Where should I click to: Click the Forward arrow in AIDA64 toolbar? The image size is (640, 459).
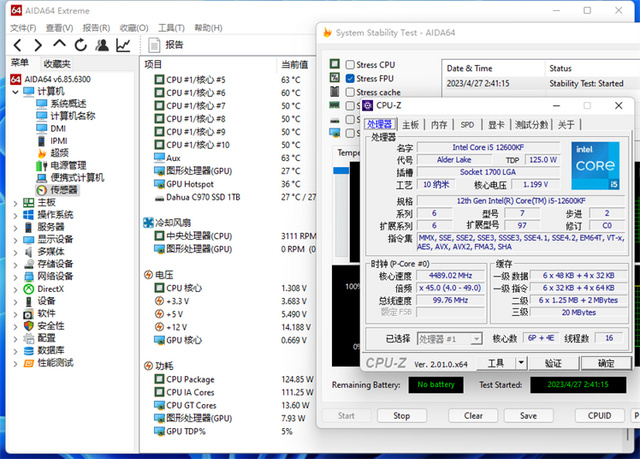point(37,45)
